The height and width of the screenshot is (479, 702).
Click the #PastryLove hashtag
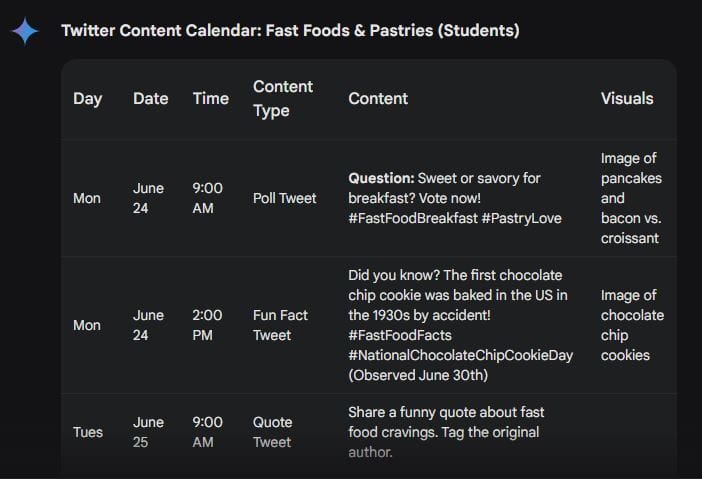point(522,218)
